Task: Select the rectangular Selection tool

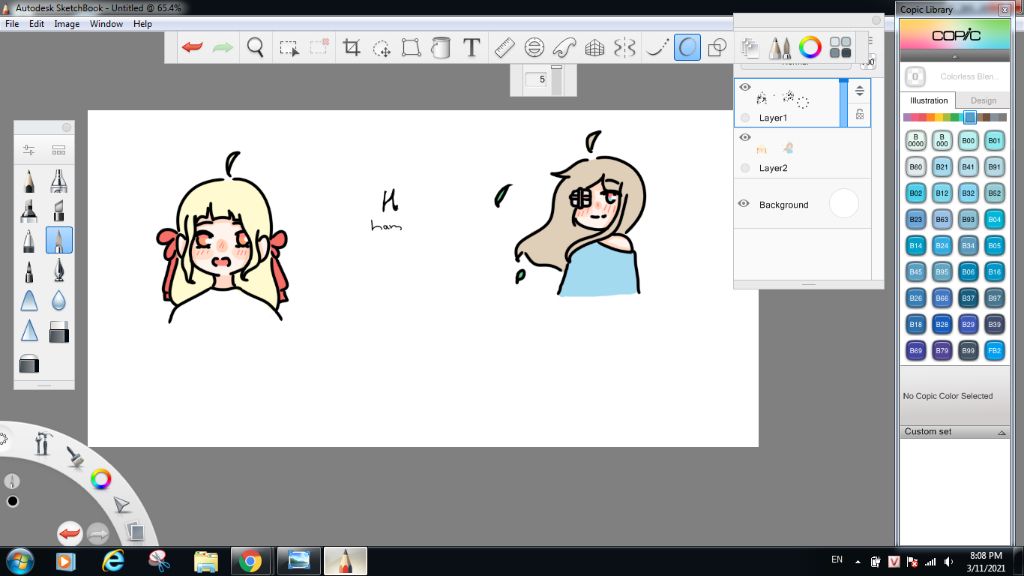Action: coord(289,48)
